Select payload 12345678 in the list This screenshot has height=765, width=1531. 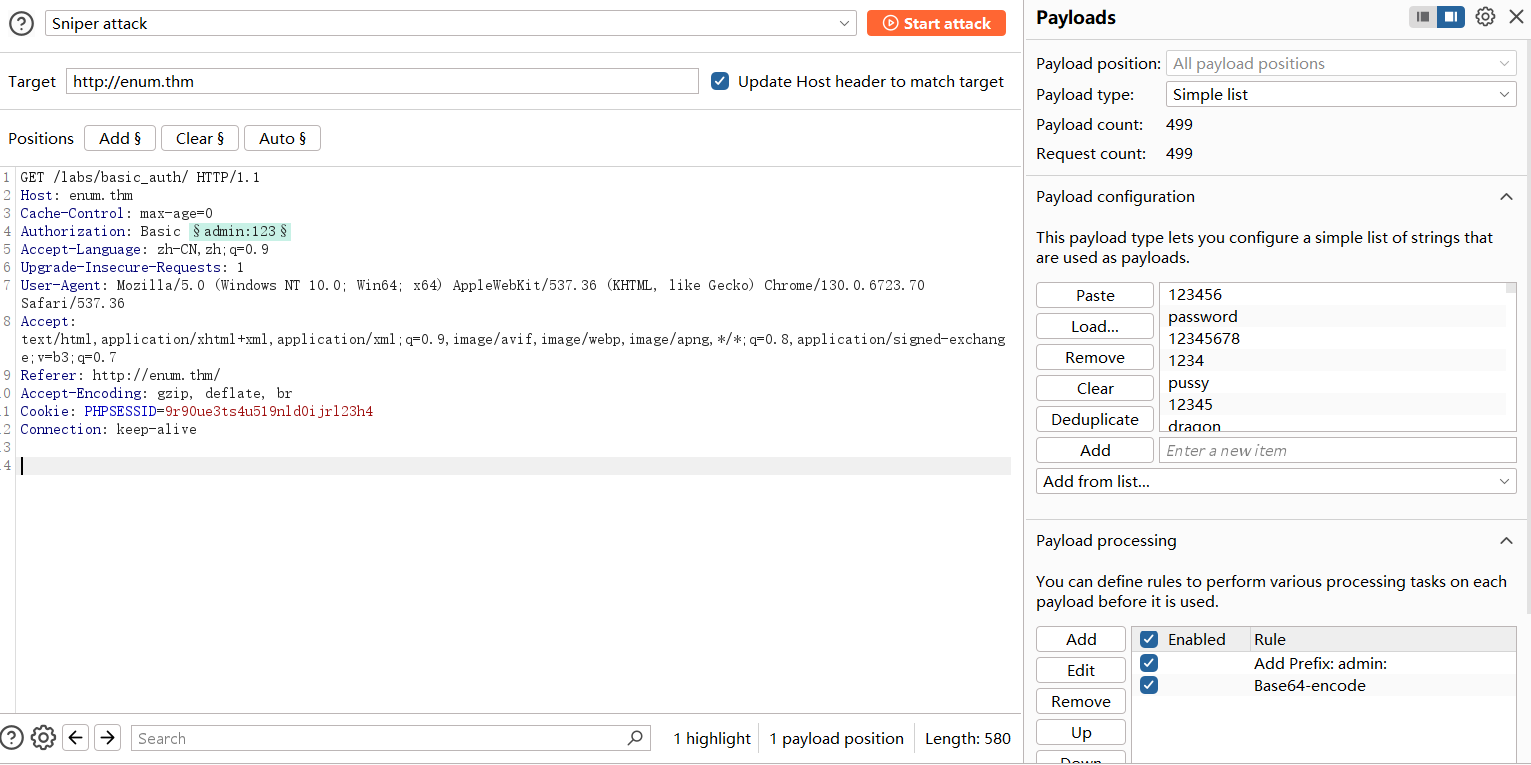[x=1333, y=338]
